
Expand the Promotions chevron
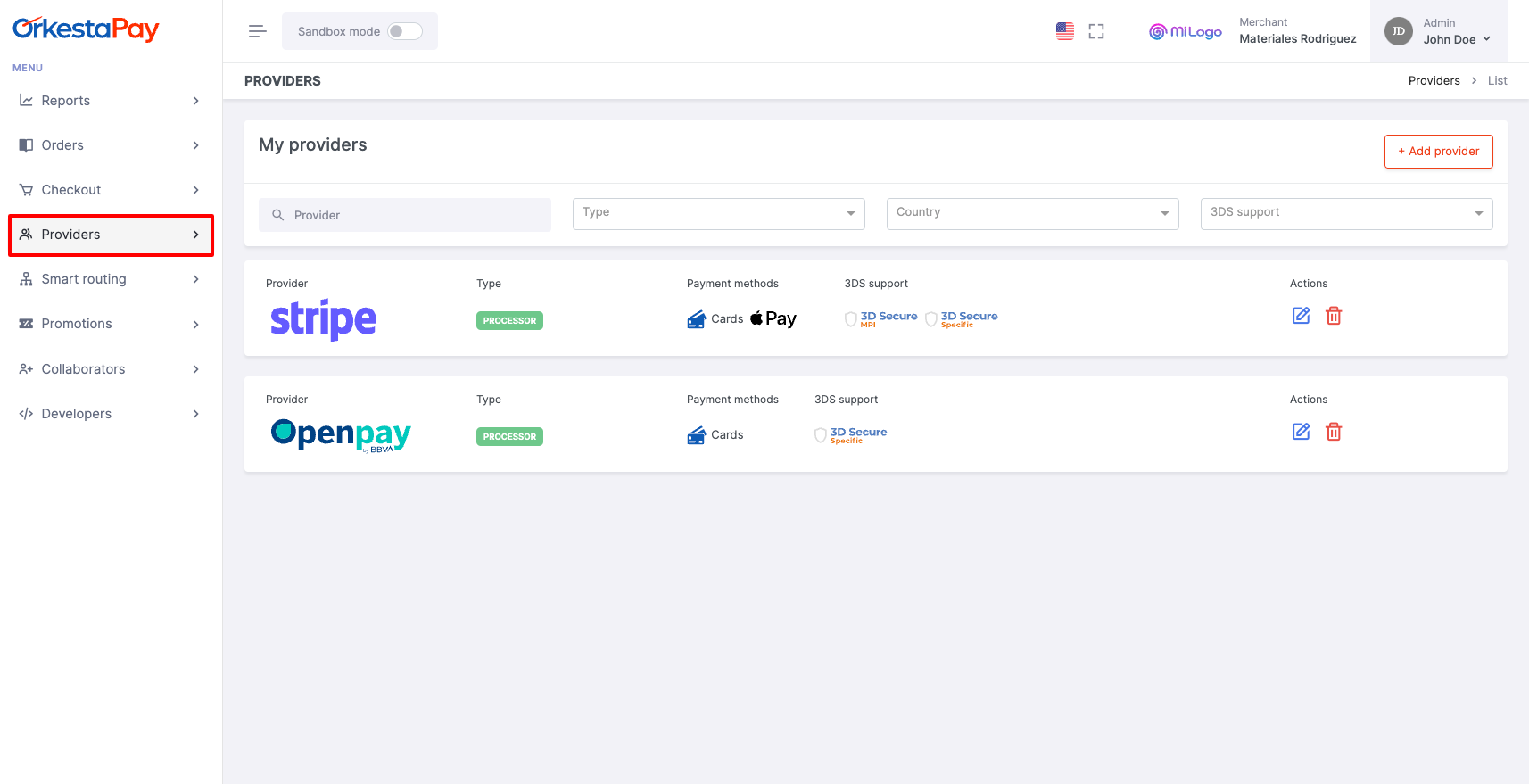coord(196,325)
